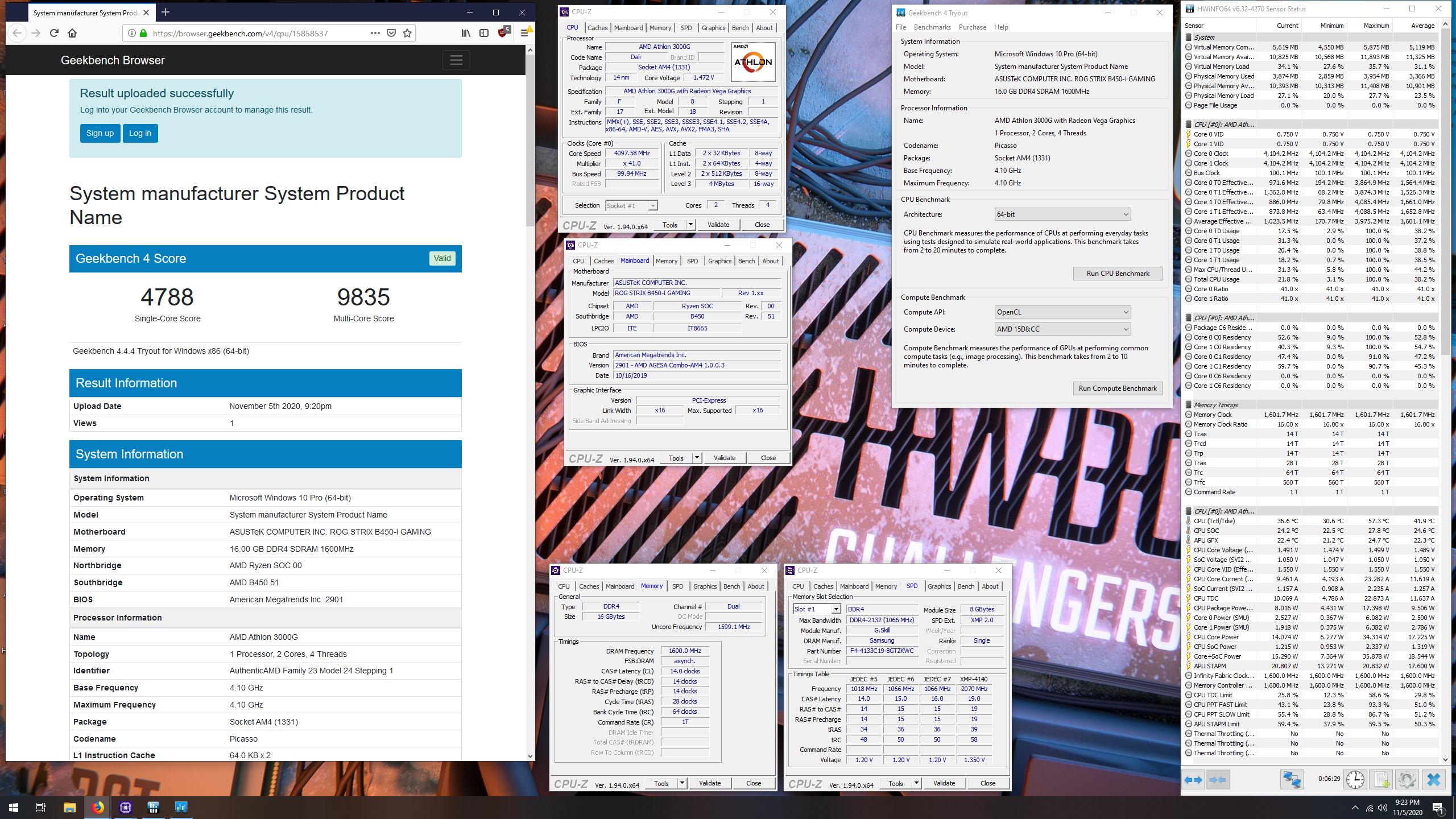Expand columns with HWiNFO double-arrow button
The height and width of the screenshot is (819, 1456).
coord(1193,780)
